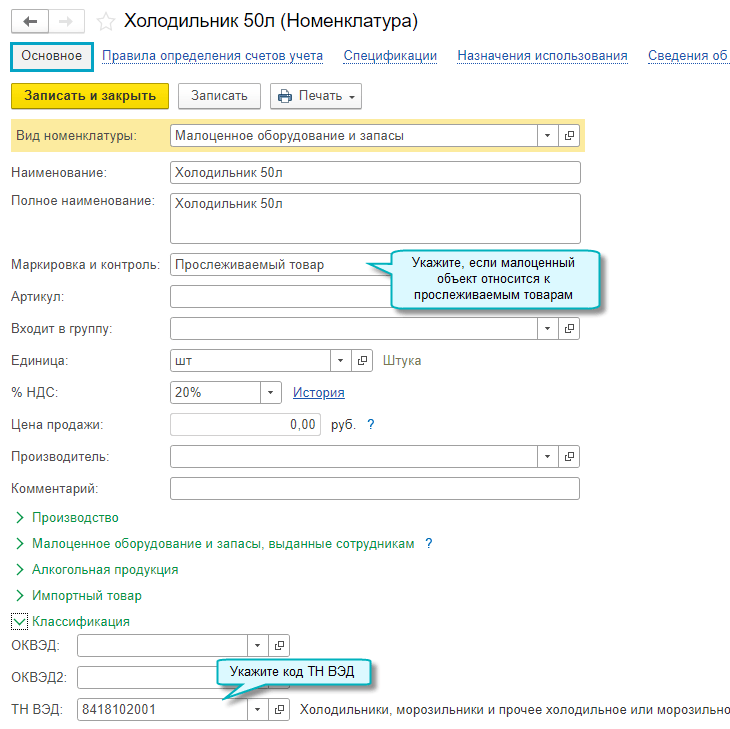Click the Записать button
The image size is (730, 729).
point(219,96)
